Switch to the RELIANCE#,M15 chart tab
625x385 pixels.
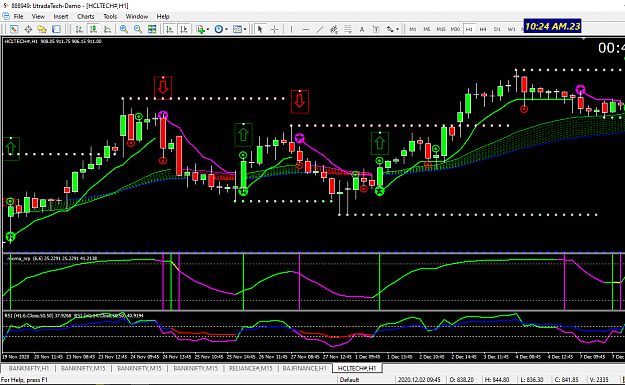click(250, 368)
